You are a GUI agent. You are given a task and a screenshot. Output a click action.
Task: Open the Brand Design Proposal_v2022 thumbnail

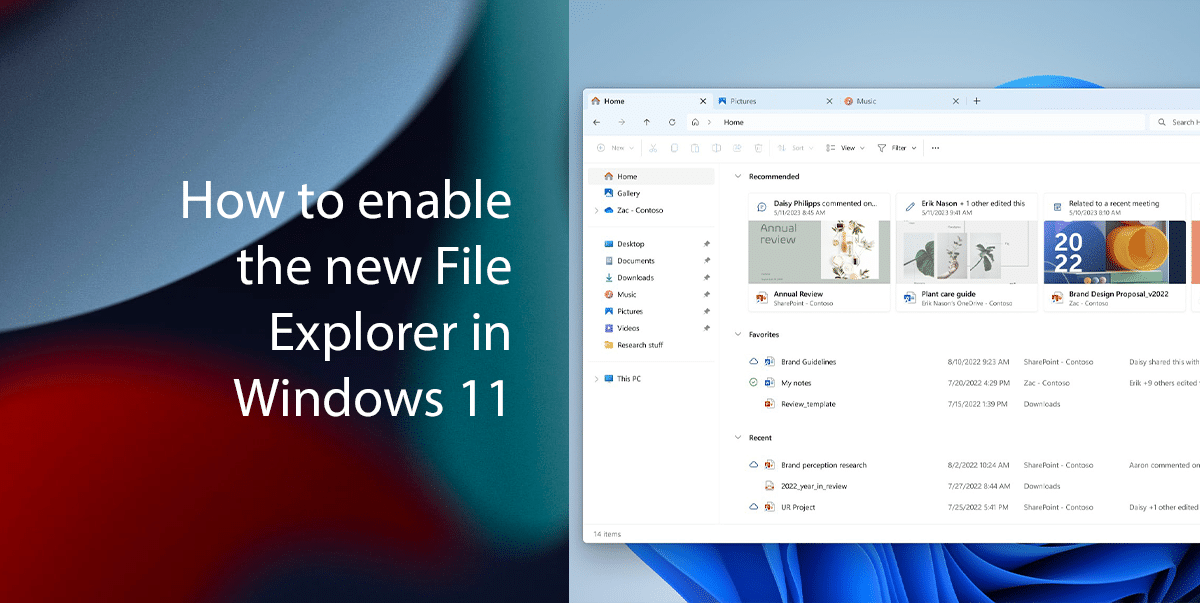point(1115,252)
